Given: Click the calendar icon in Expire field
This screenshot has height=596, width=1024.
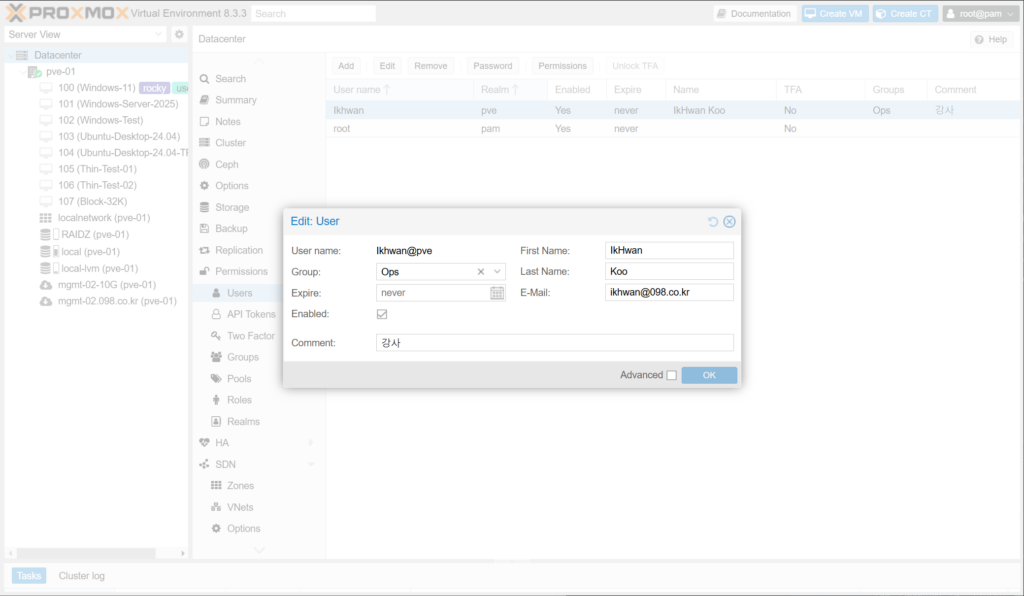Looking at the screenshot, I should (x=497, y=293).
